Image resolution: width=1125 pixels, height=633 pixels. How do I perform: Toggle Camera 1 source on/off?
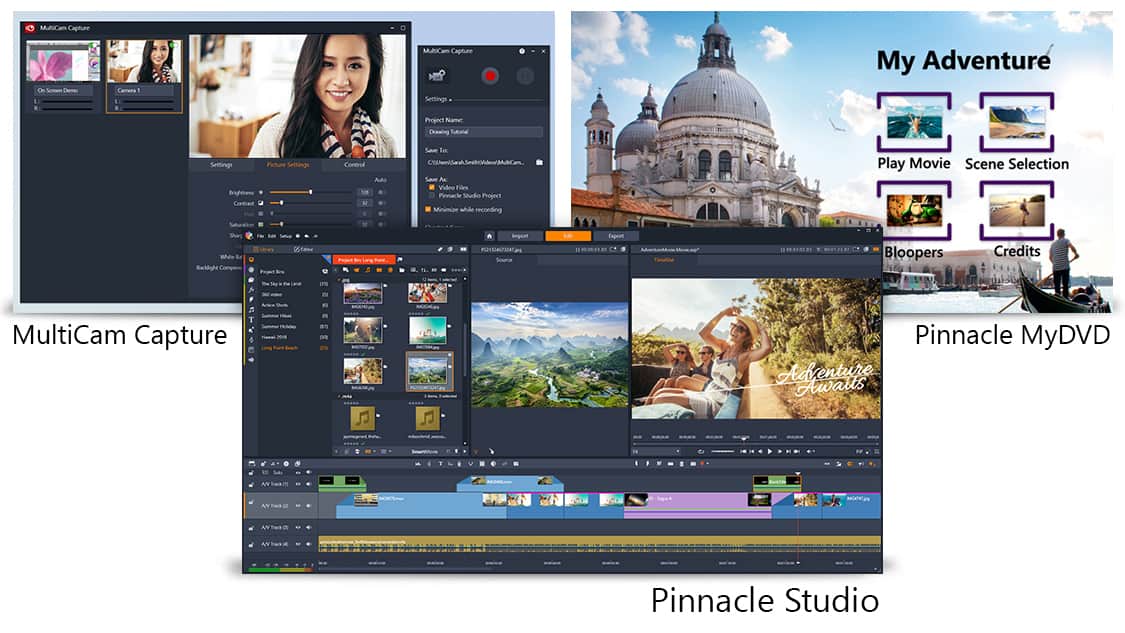(x=172, y=47)
